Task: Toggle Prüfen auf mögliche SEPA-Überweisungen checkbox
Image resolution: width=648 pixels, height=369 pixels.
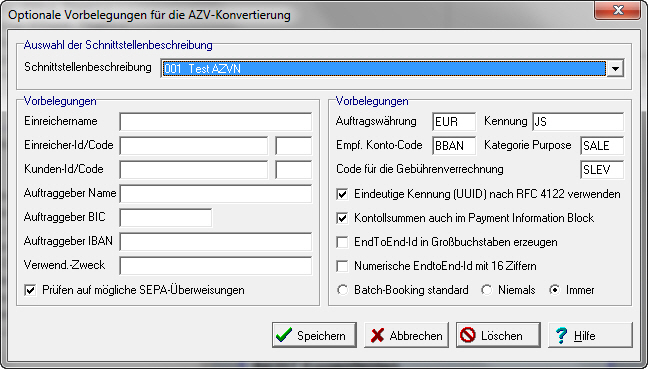Action: point(30,290)
